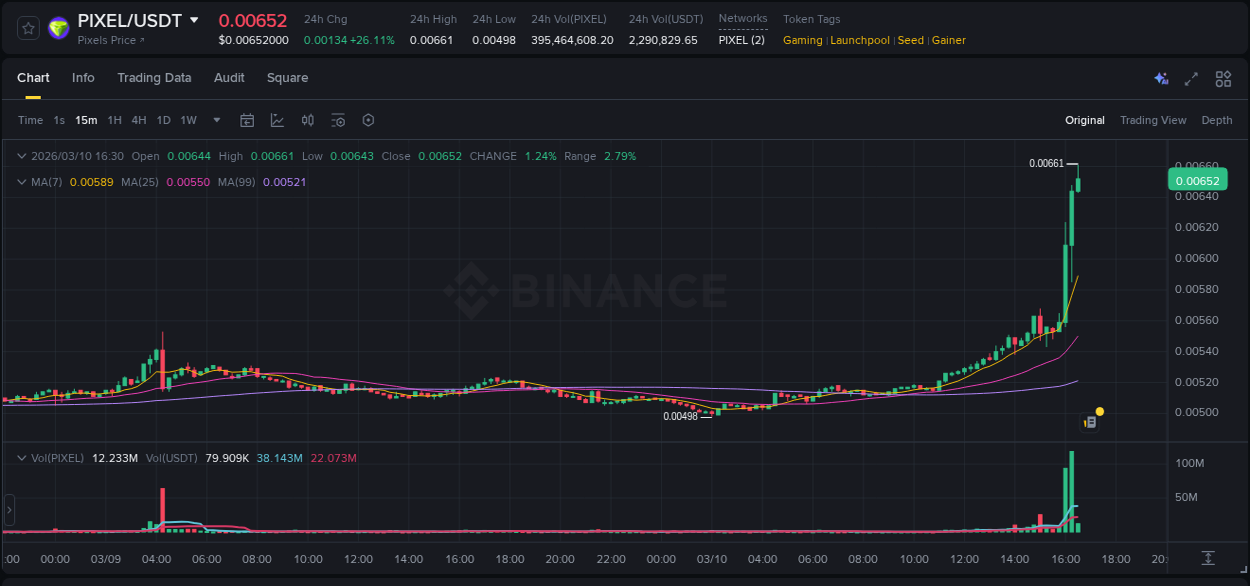Screen dimensions: 1250x586
Task: Select the chart style icon
Action: (277, 119)
